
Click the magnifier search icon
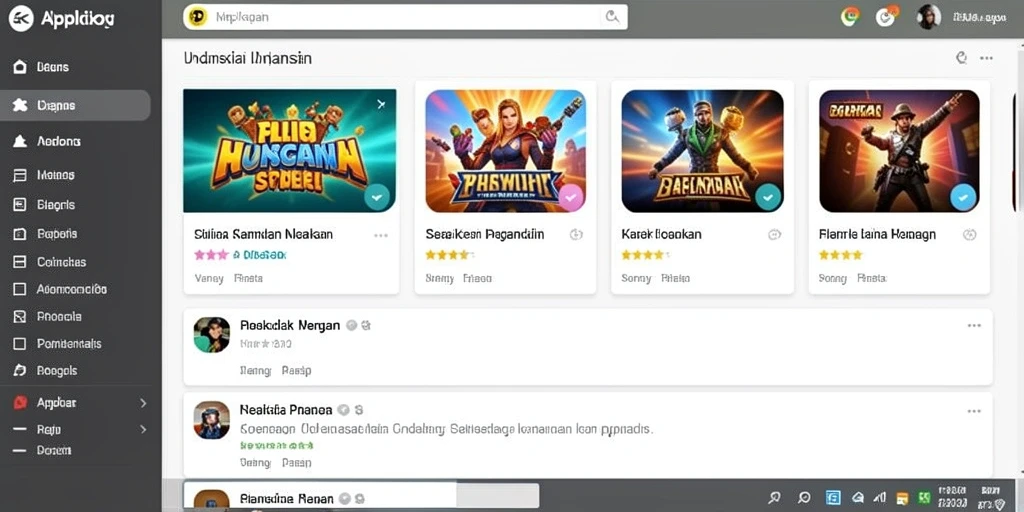pyautogui.click(x=612, y=17)
